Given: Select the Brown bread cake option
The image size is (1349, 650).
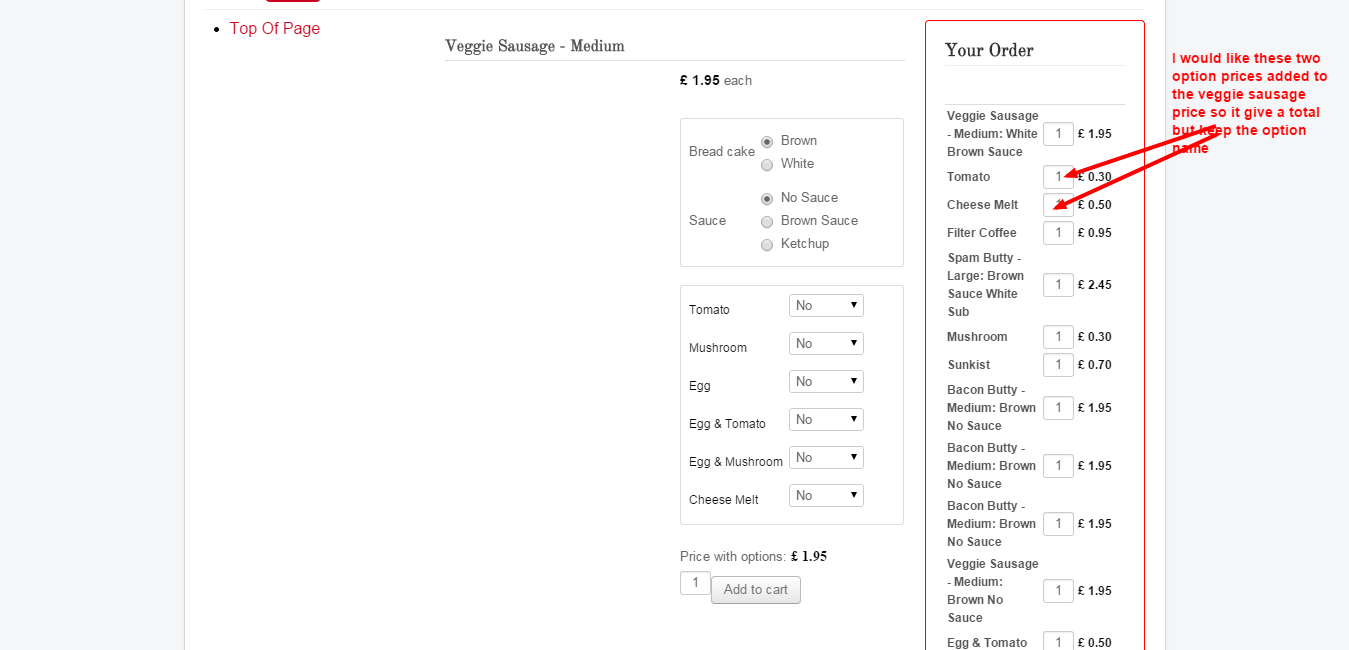Looking at the screenshot, I should pos(767,142).
